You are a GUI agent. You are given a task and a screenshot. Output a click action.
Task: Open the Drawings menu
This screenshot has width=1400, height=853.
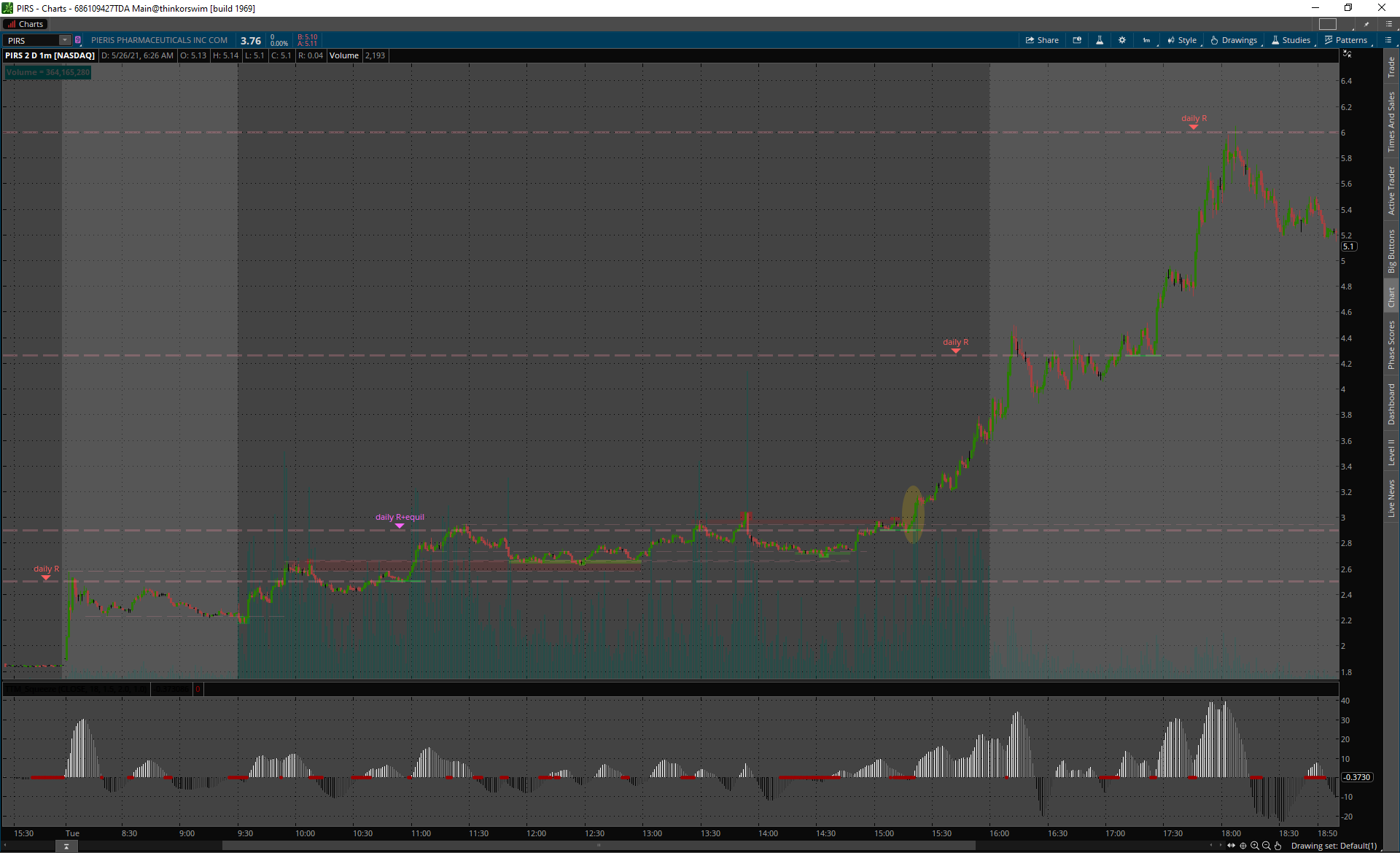click(1234, 40)
